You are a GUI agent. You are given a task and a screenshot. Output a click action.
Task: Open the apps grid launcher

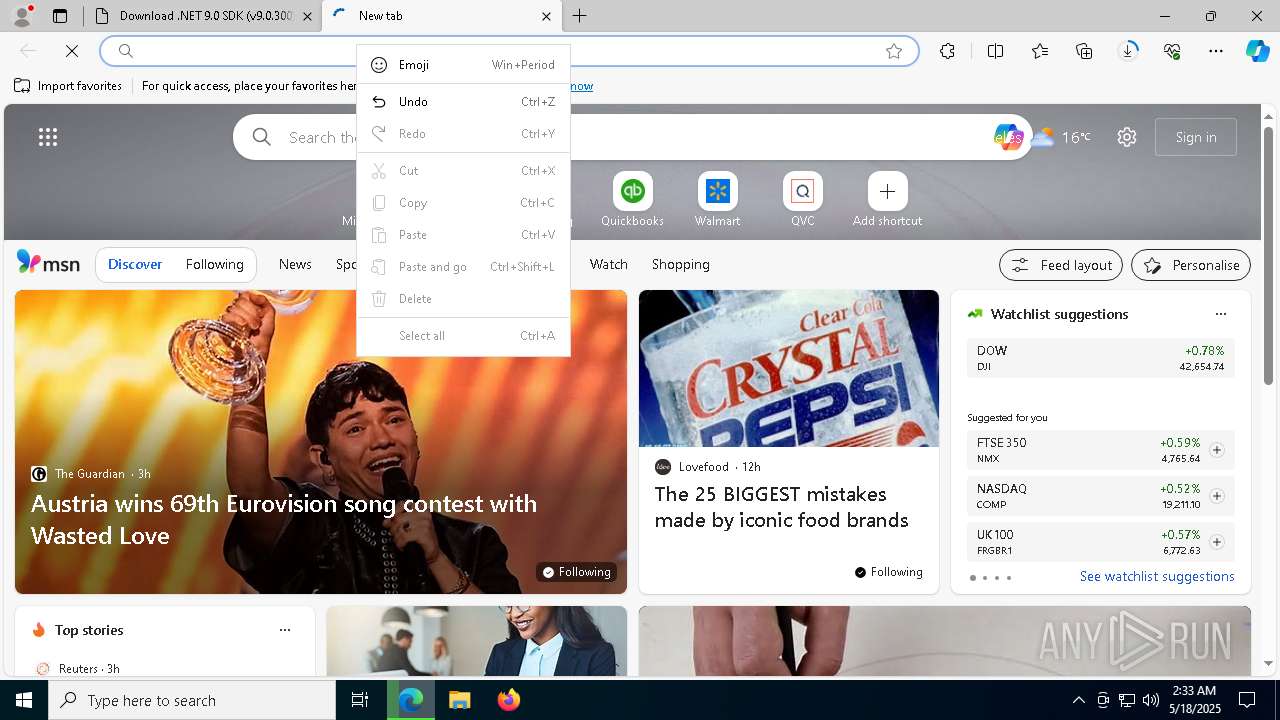click(x=48, y=137)
